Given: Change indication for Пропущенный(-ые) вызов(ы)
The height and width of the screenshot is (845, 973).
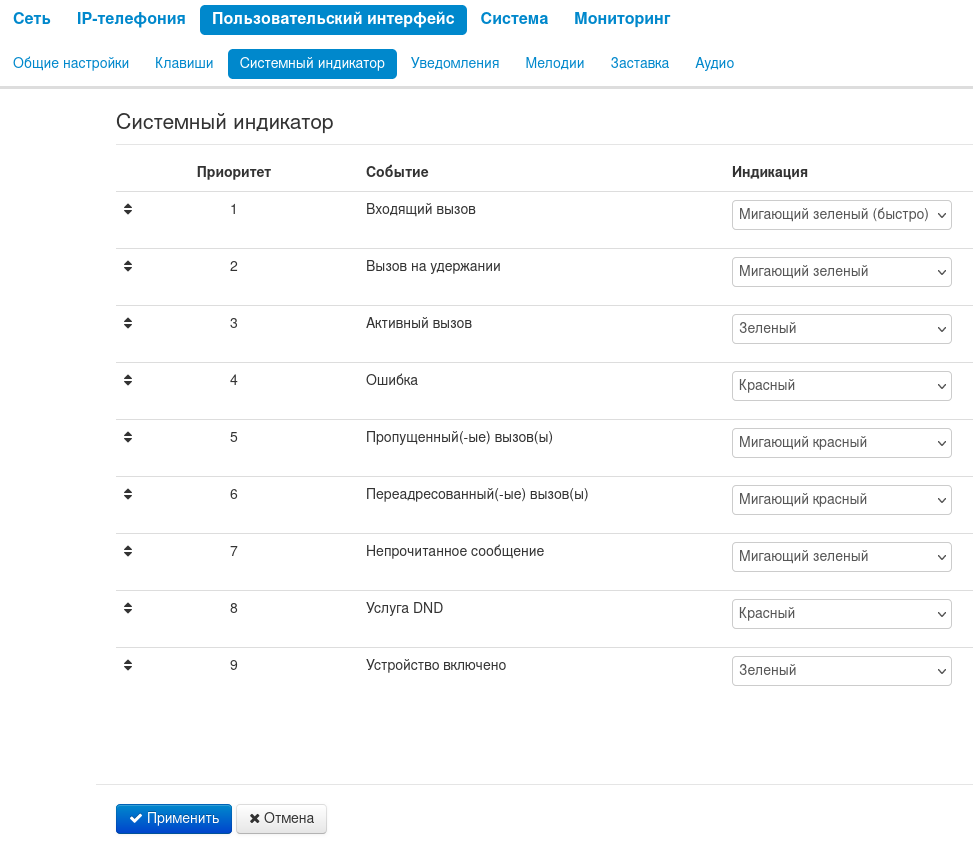Looking at the screenshot, I should coord(841,443).
